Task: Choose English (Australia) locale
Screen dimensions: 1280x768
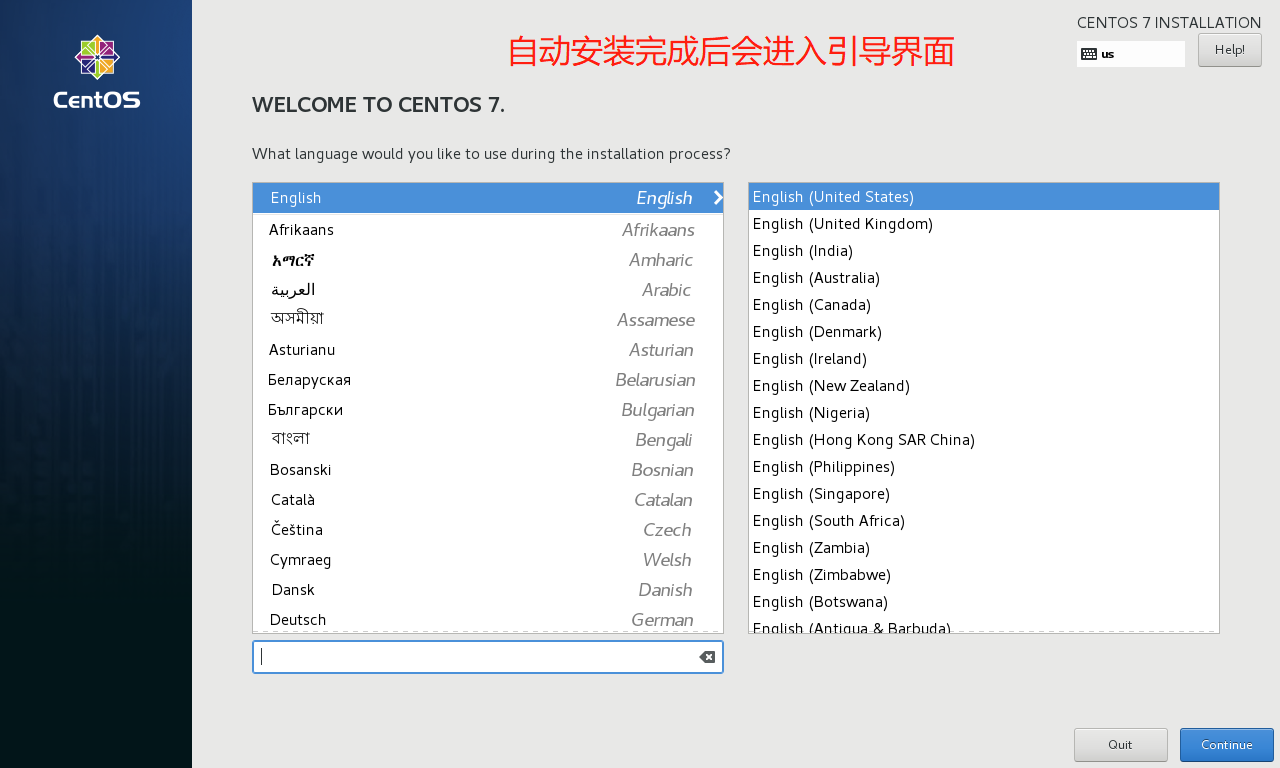Action: point(984,278)
